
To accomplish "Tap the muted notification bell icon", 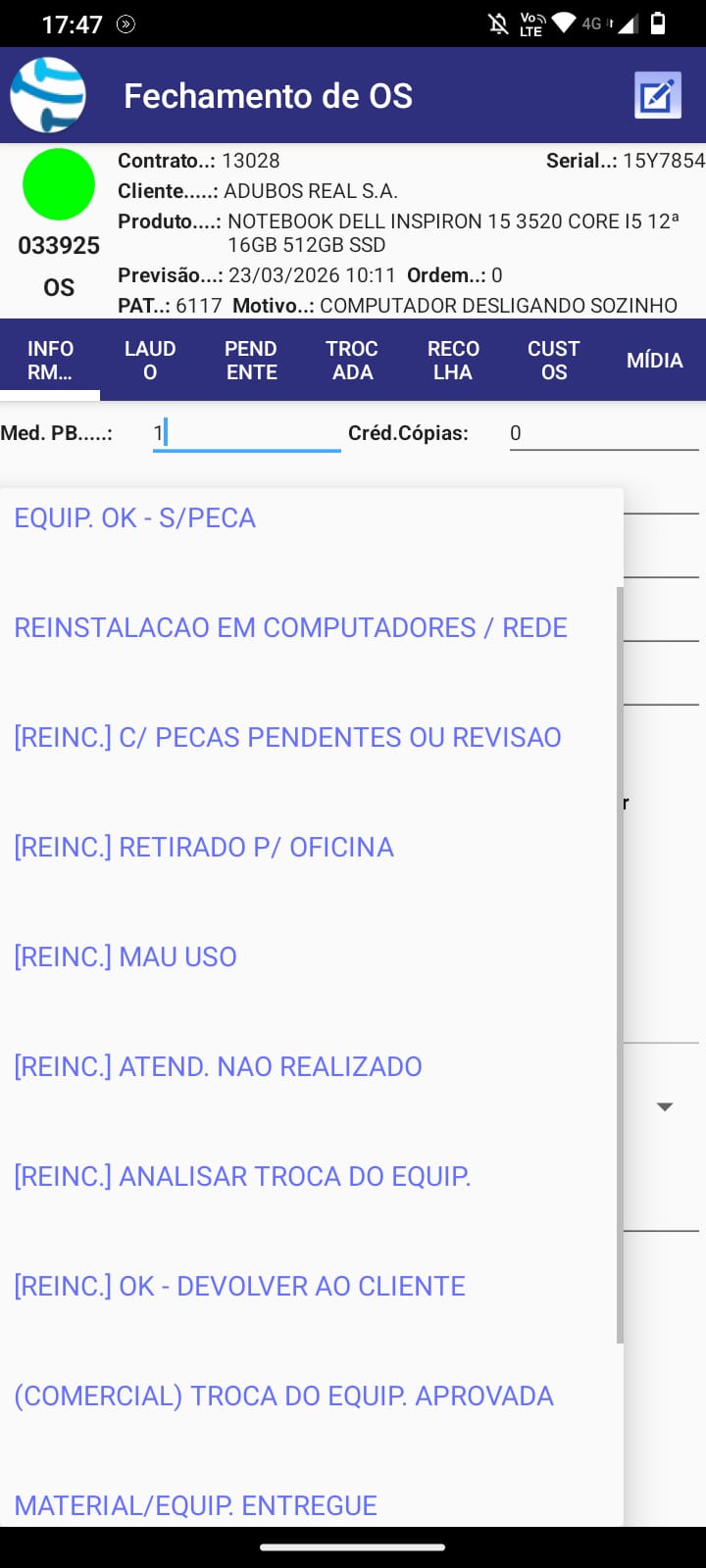I will pyautogui.click(x=498, y=24).
